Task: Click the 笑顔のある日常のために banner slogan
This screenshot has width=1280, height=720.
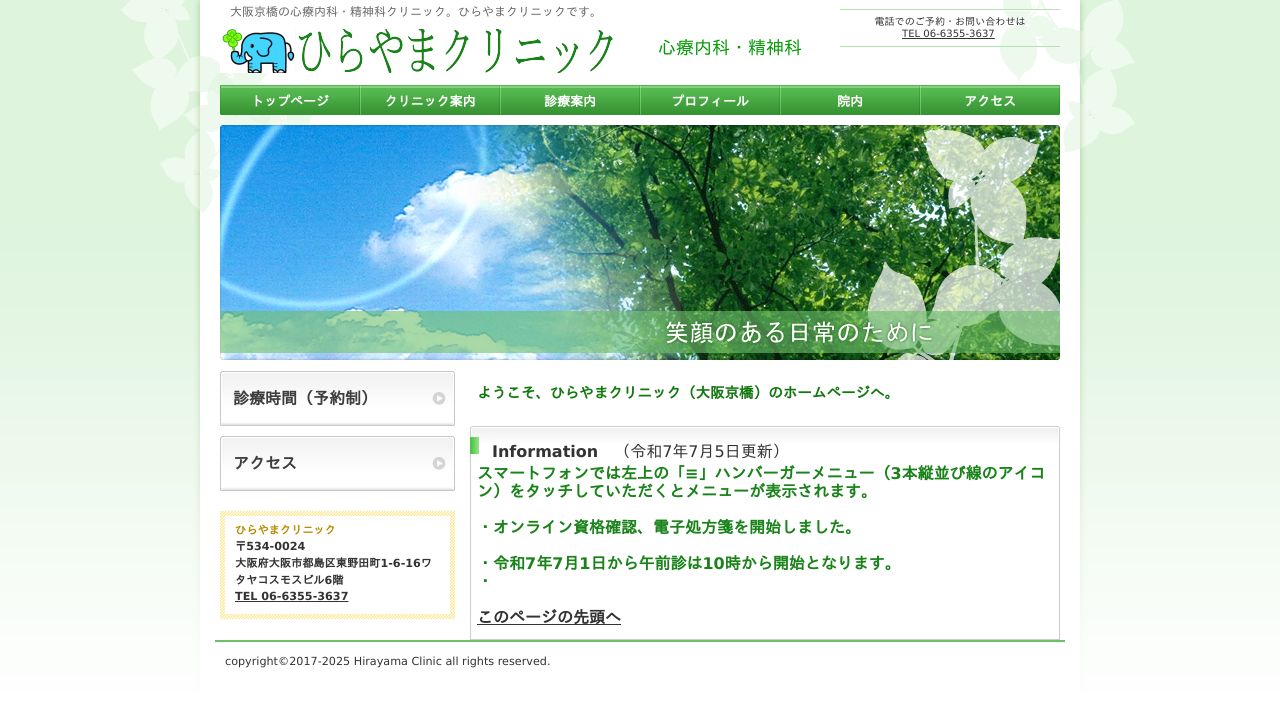Action: click(x=799, y=332)
